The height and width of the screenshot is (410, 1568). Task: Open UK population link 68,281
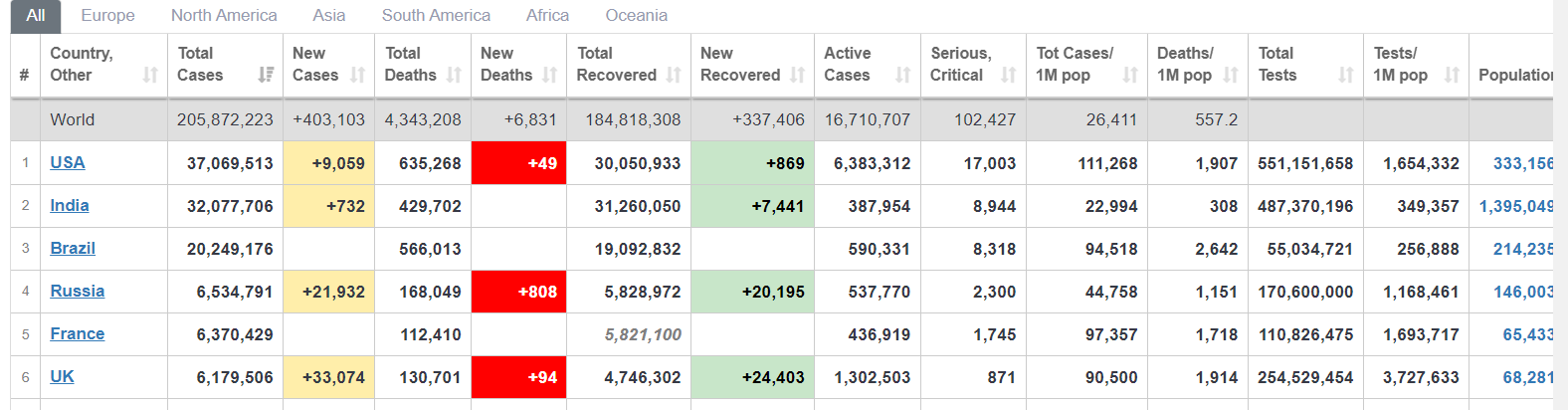pos(1528,377)
